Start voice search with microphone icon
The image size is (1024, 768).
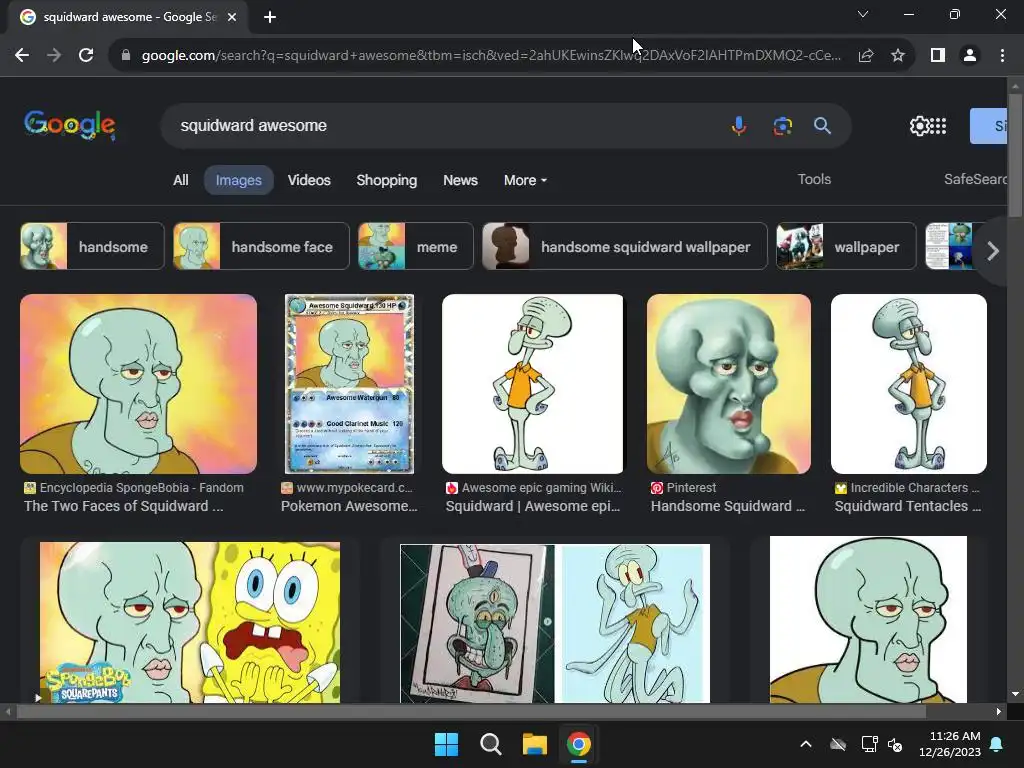(739, 125)
